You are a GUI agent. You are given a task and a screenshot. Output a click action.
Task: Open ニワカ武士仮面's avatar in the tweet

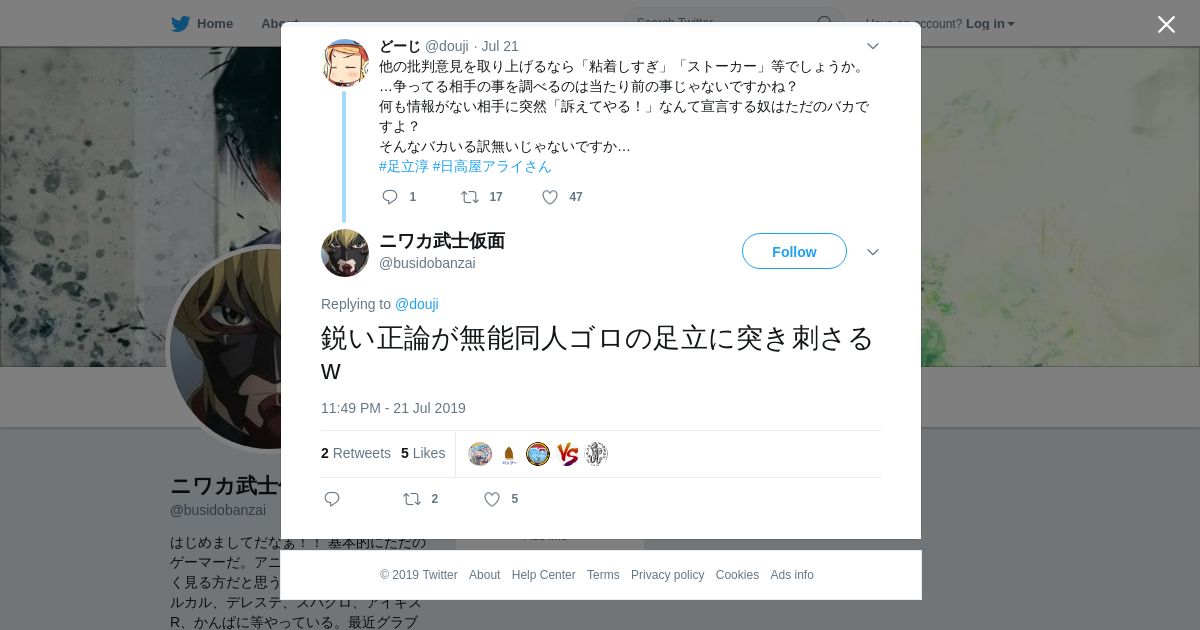(345, 253)
